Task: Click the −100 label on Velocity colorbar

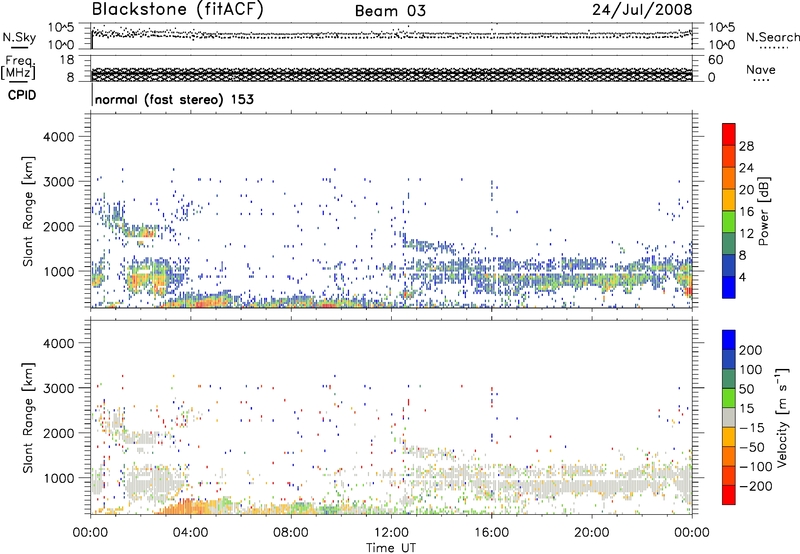Action: point(756,467)
